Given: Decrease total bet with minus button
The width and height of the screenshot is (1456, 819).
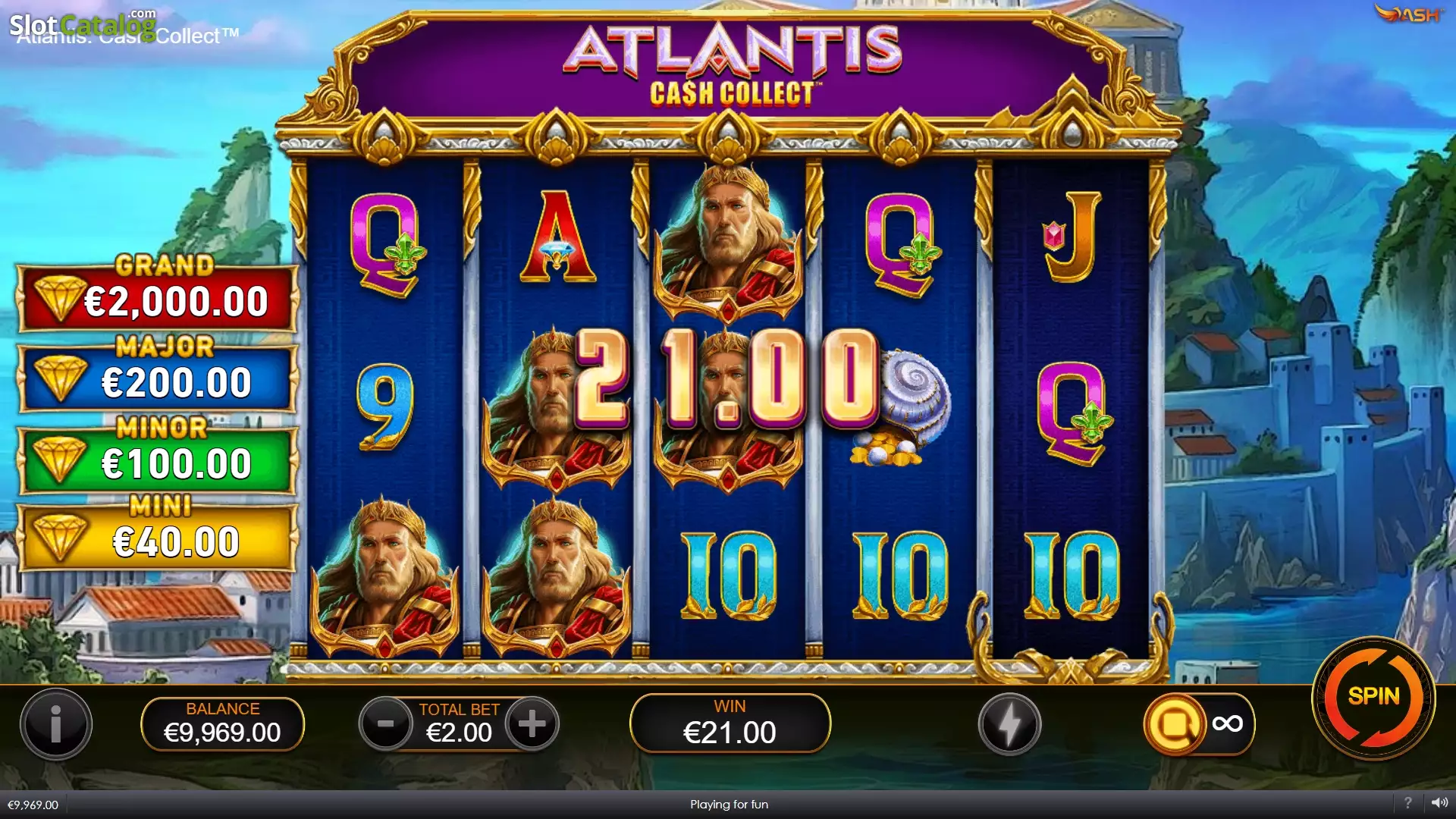Looking at the screenshot, I should click(x=385, y=723).
